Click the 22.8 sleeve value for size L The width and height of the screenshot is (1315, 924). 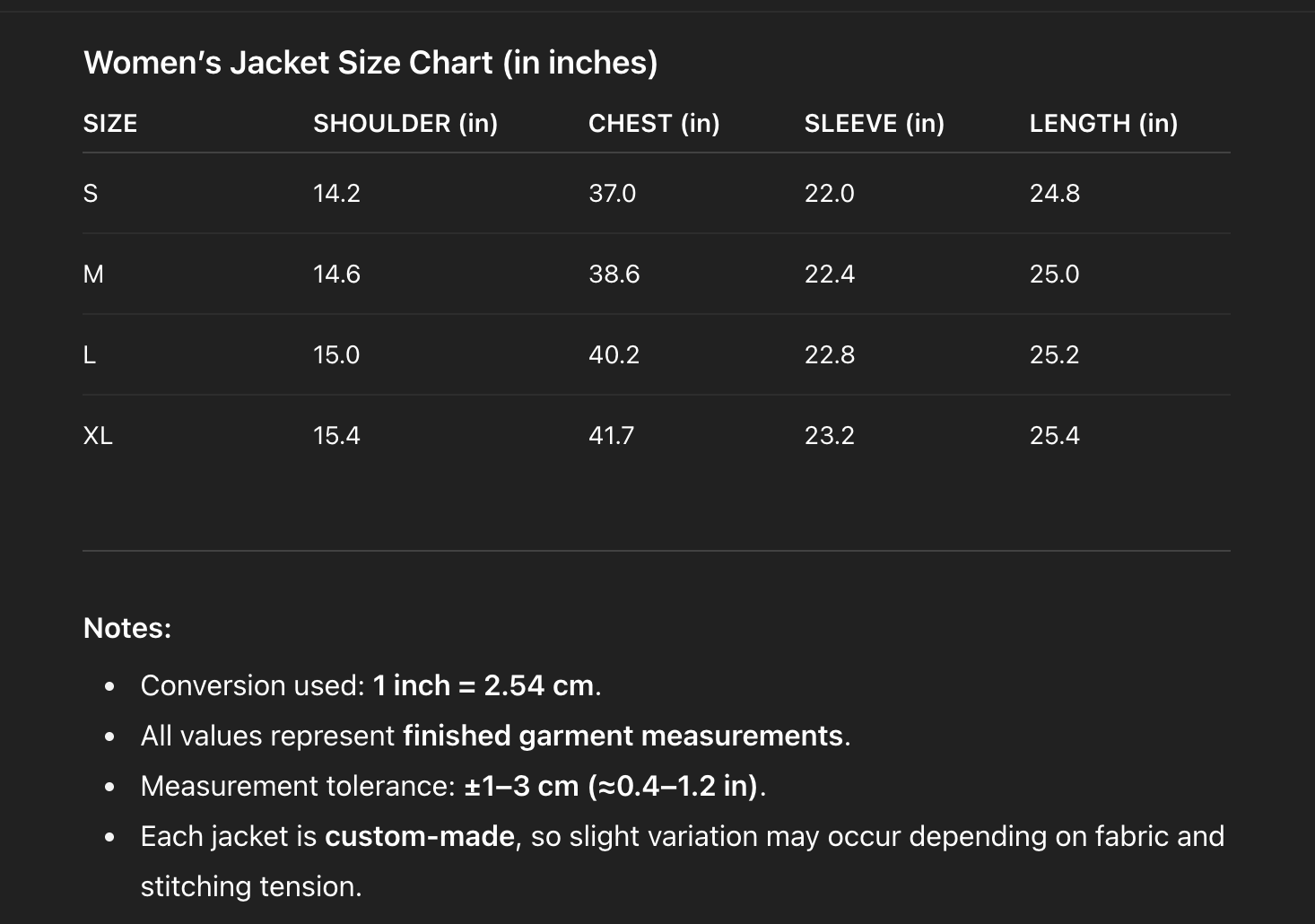(829, 355)
